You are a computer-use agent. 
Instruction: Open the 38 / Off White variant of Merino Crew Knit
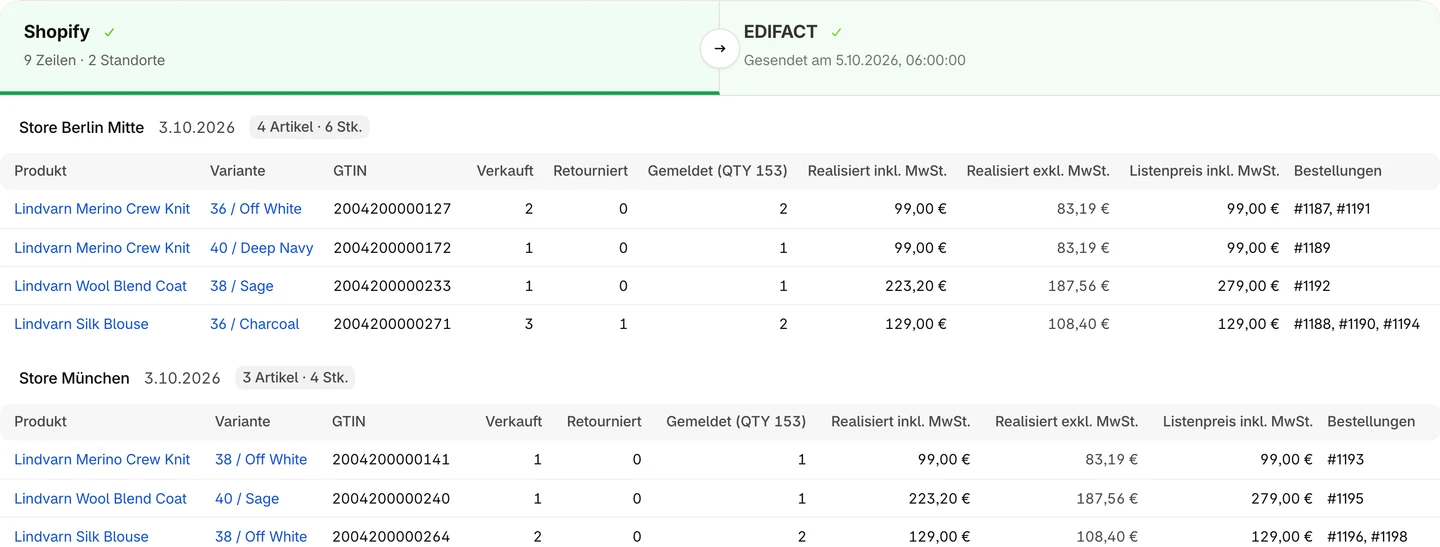261,460
